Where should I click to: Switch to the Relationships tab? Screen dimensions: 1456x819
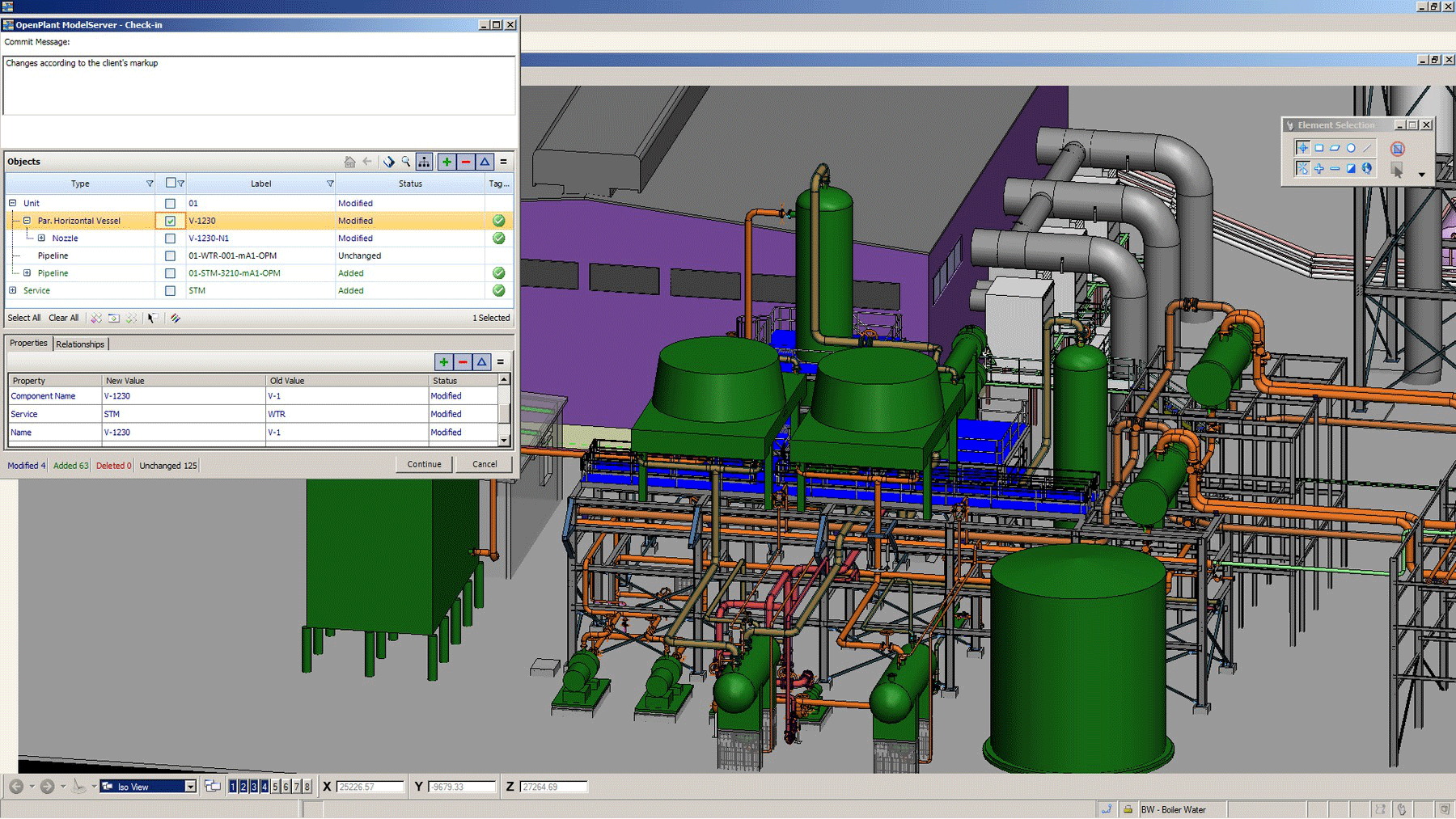tap(80, 344)
